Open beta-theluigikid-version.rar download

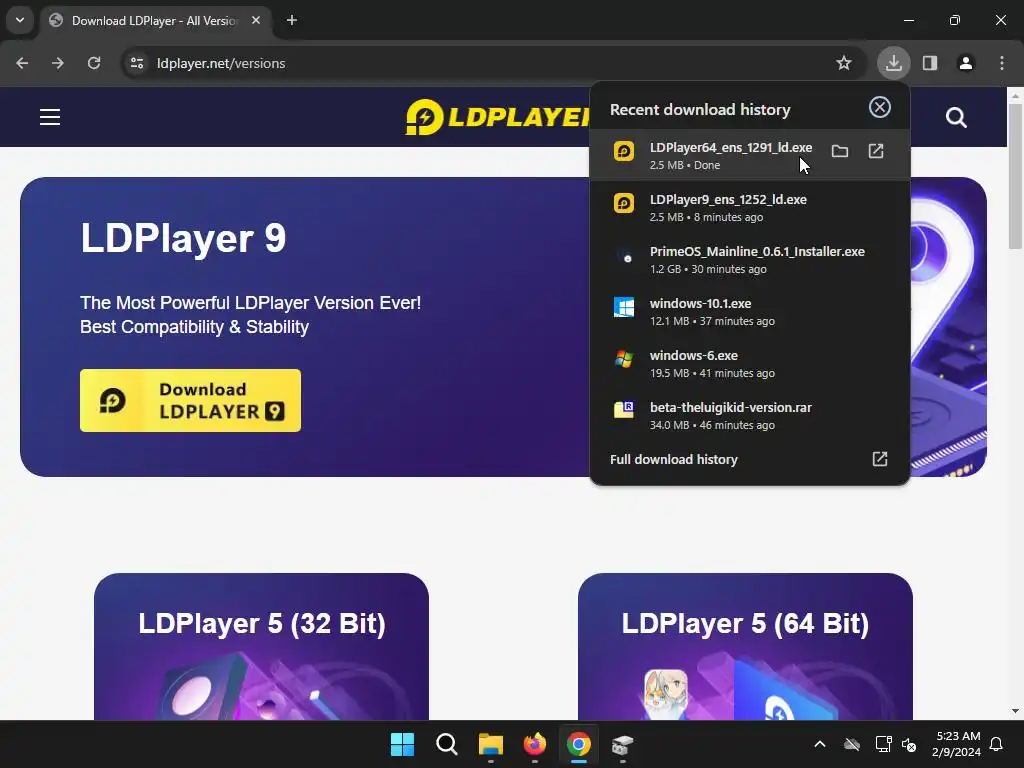(749, 415)
